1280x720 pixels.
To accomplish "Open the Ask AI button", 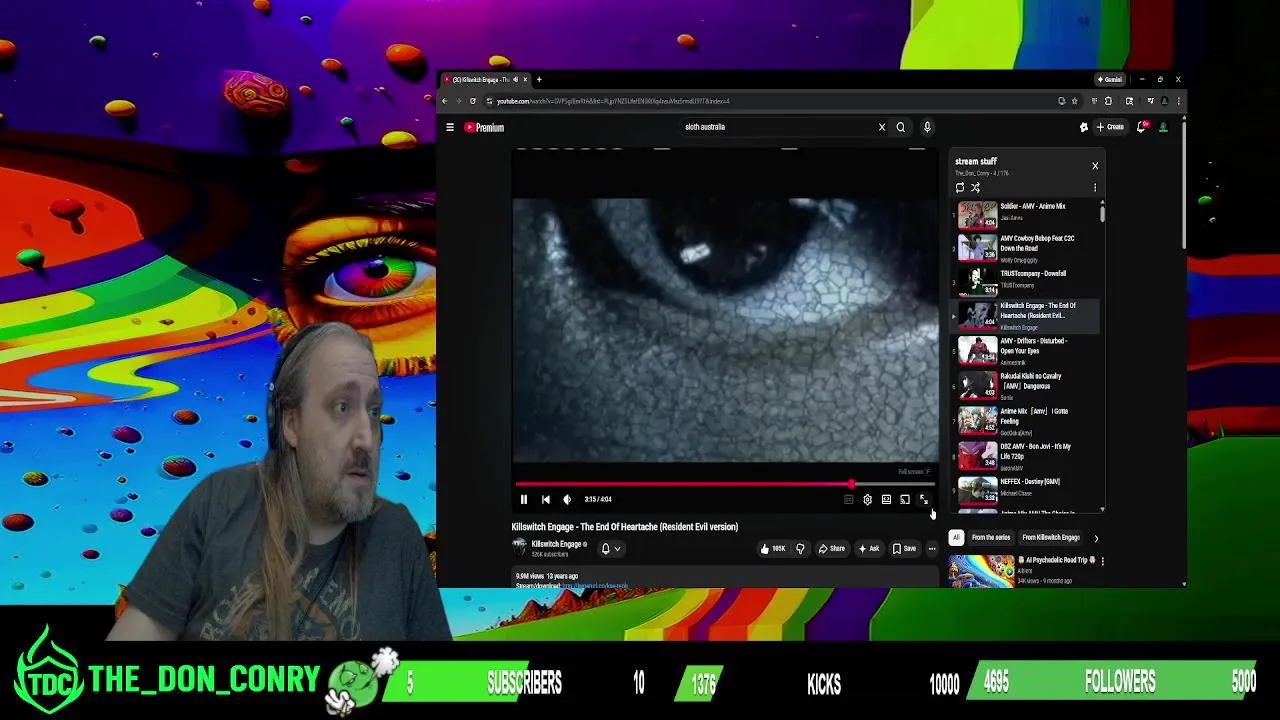I will click(x=869, y=548).
